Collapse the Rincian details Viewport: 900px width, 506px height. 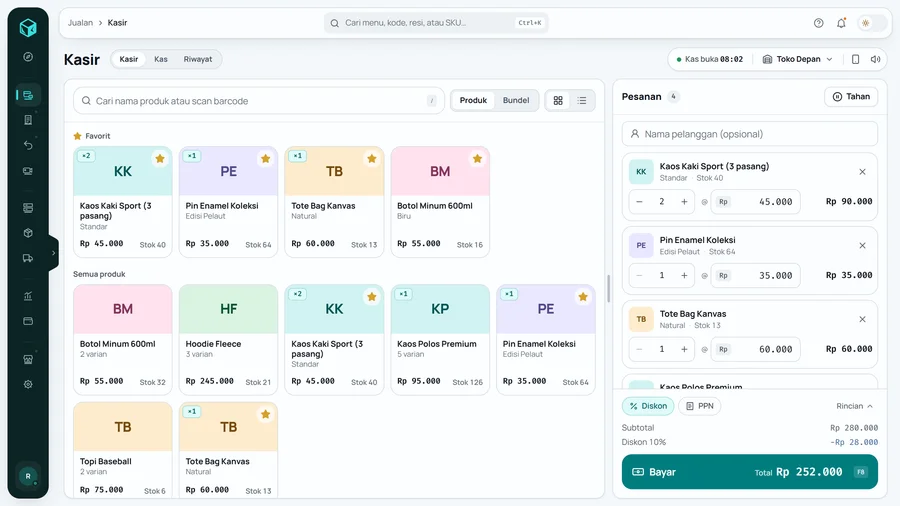(x=854, y=406)
